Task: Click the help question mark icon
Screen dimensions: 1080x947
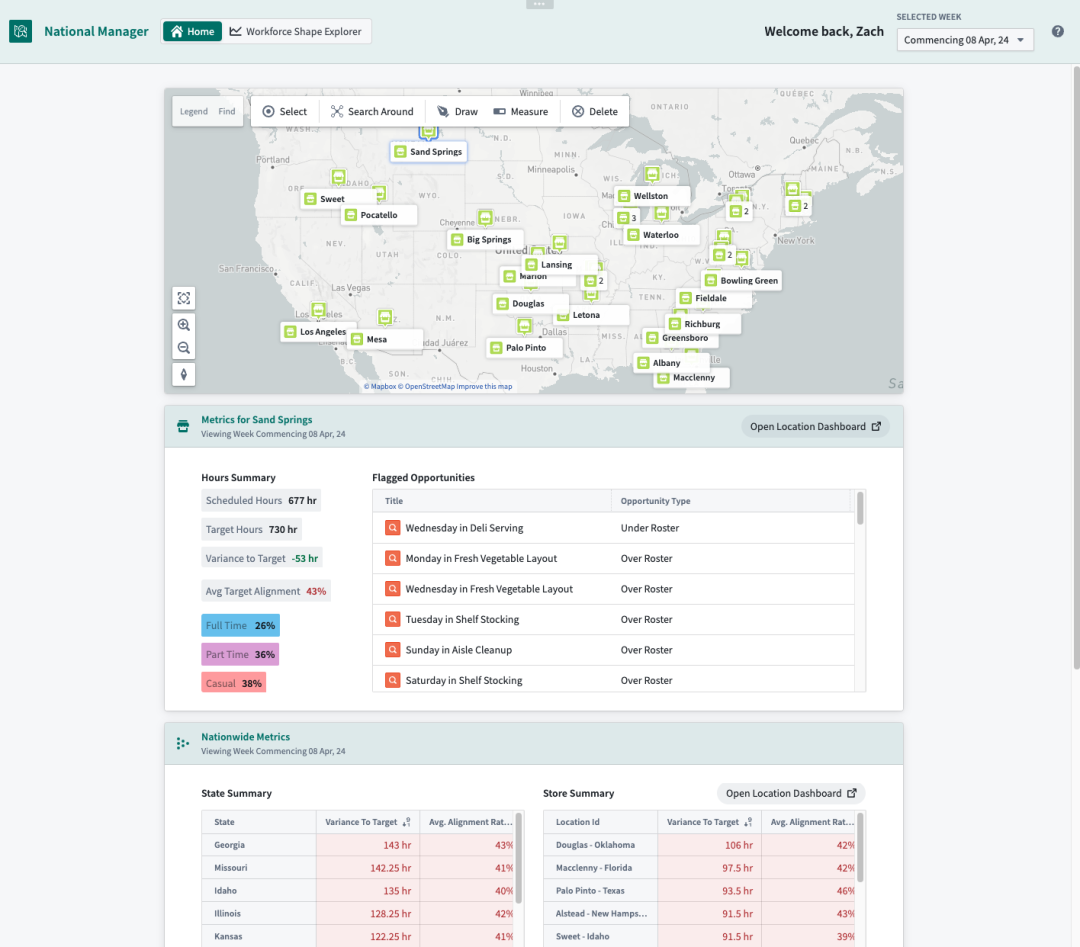Action: [1058, 32]
